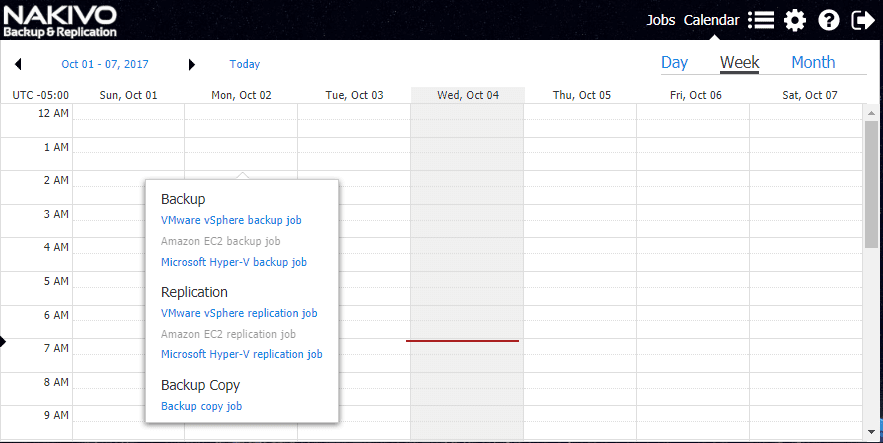Select the disabled Amazon EC2 replication job entry
Viewport: 883px width, 443px height.
(x=228, y=334)
